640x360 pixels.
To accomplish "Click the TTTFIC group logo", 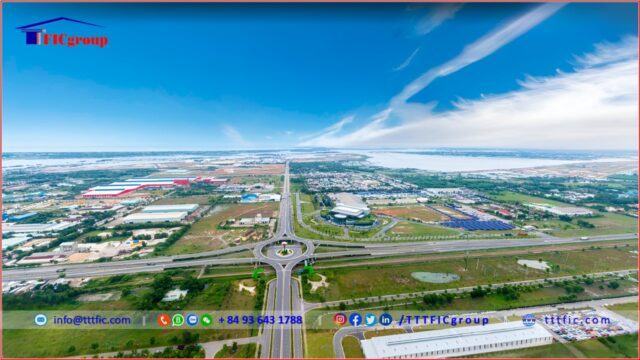I will pos(62,33).
